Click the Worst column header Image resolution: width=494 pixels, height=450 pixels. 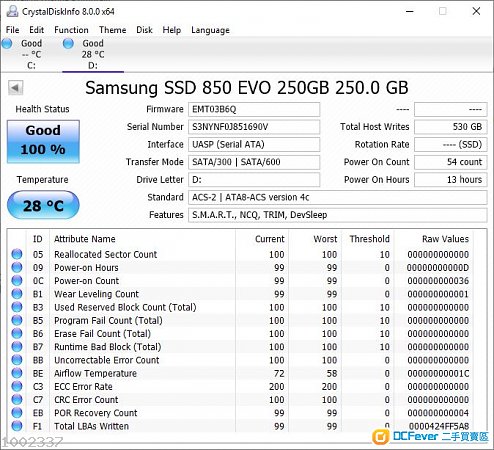tap(325, 239)
